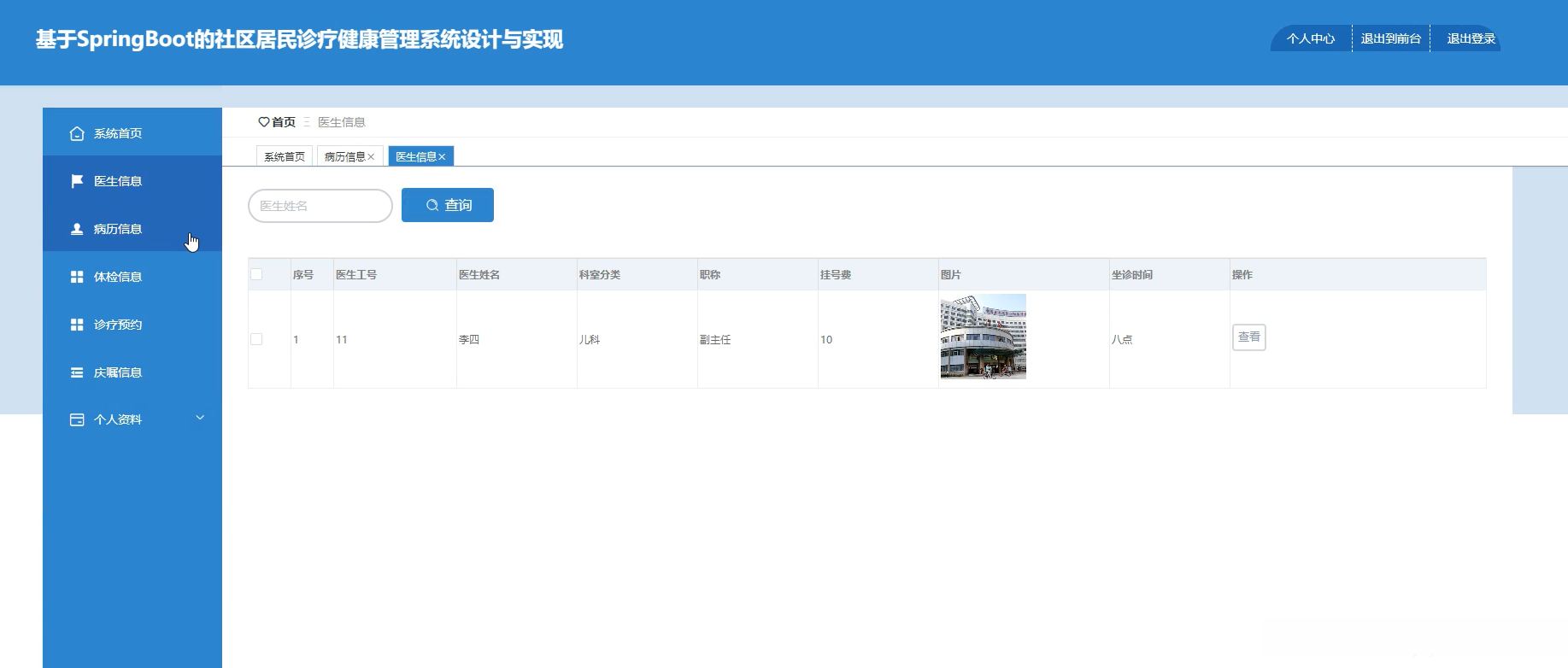The image size is (1568, 668).
Task: Open the hospital photo thumbnail in 李四's row
Action: [x=984, y=337]
